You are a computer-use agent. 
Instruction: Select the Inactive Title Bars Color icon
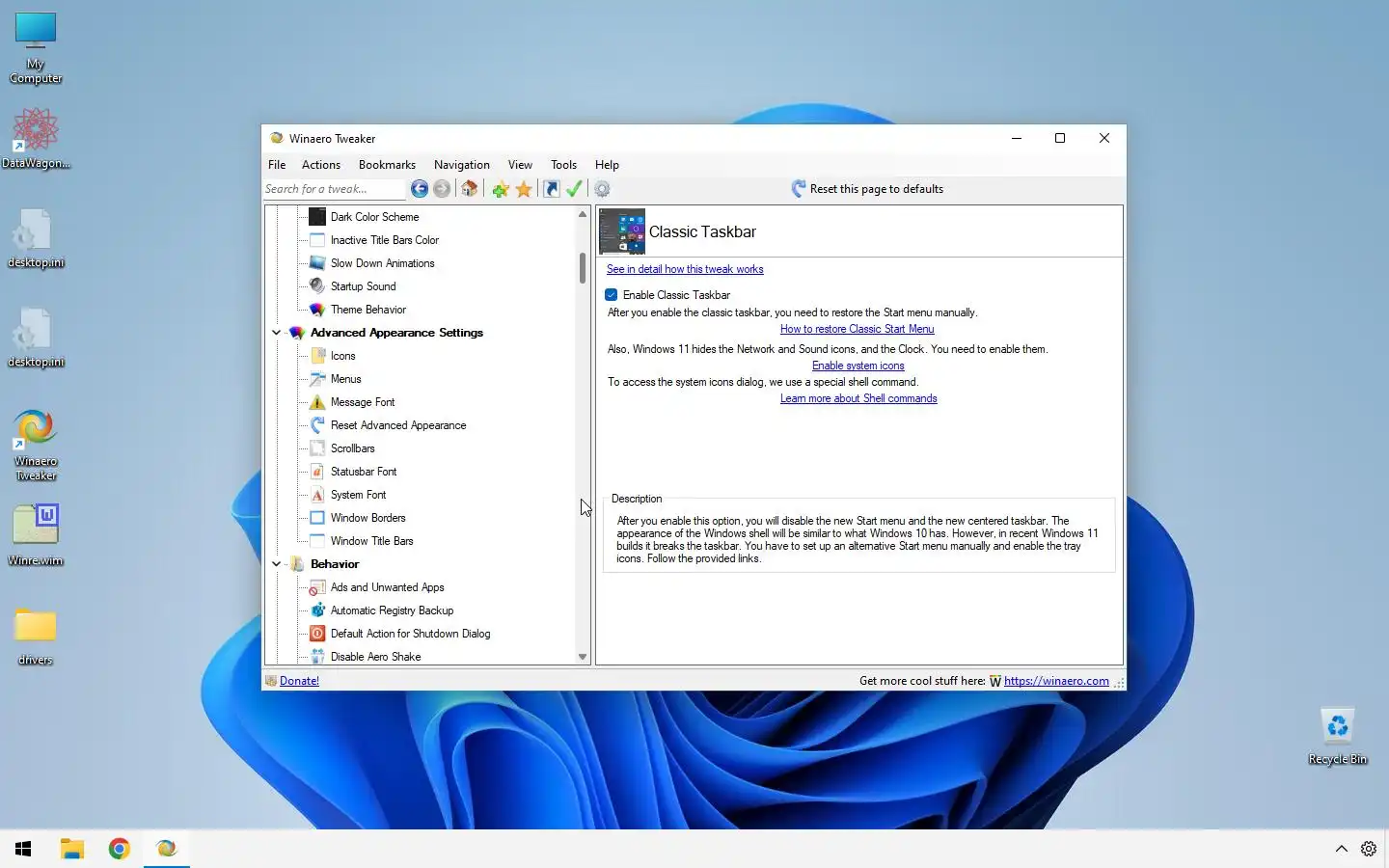click(317, 240)
